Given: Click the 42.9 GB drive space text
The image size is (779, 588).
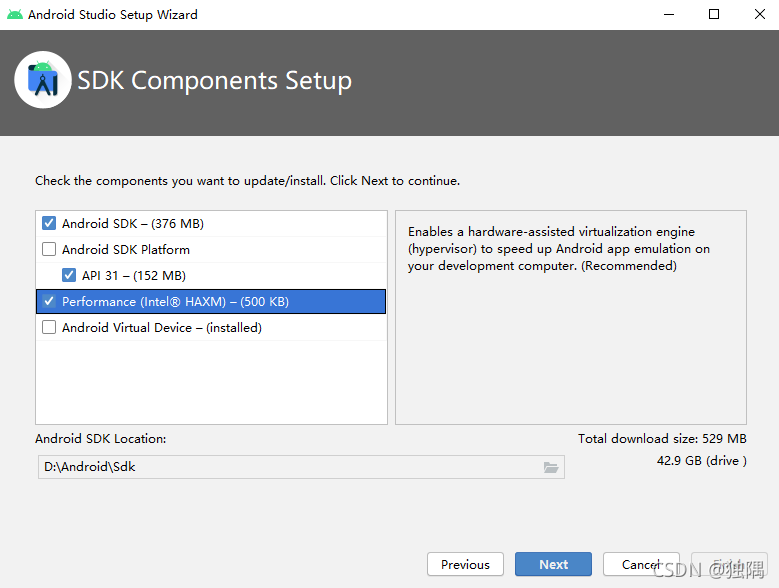Looking at the screenshot, I should tap(701, 460).
